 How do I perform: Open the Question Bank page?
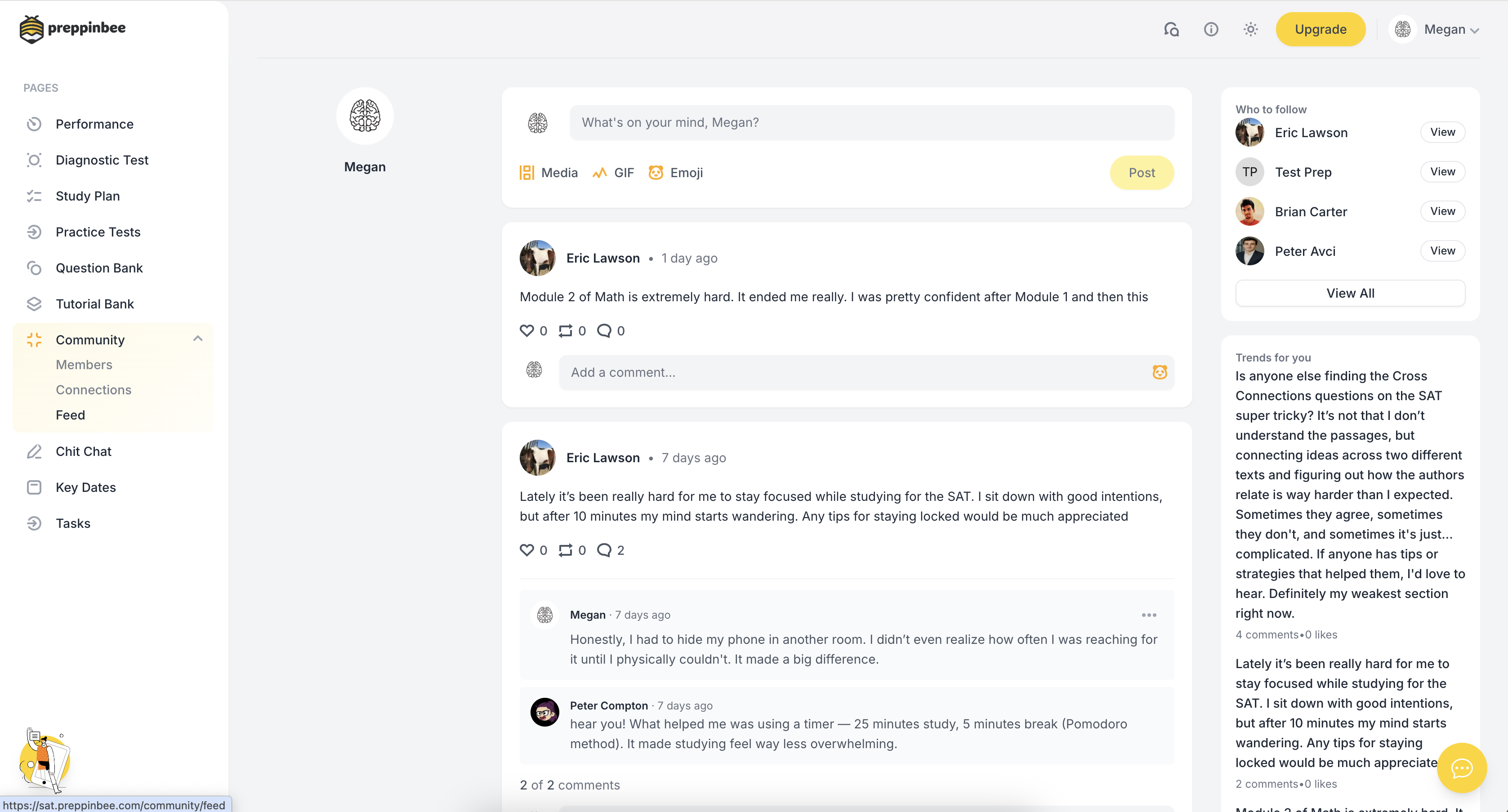pyautogui.click(x=99, y=268)
